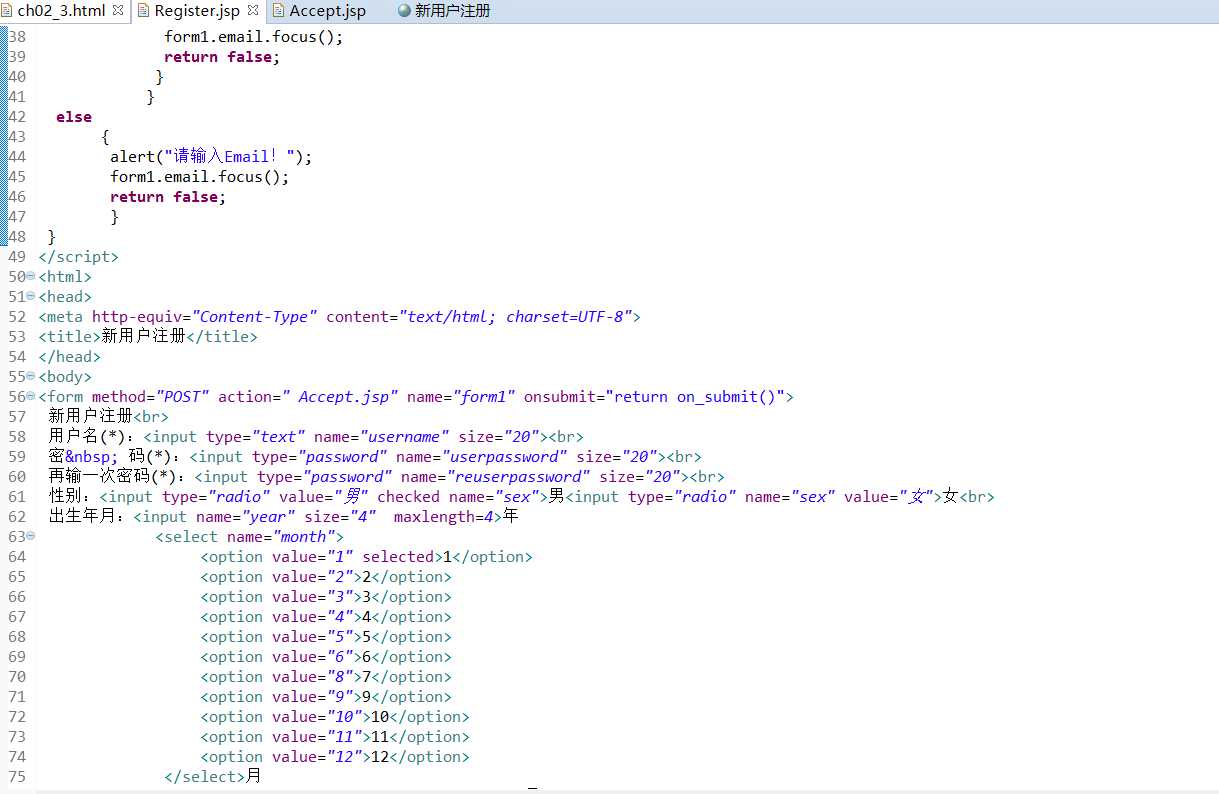The image size is (1219, 794).
Task: Click the alert("请输入Email！") statement
Action: pos(211,157)
